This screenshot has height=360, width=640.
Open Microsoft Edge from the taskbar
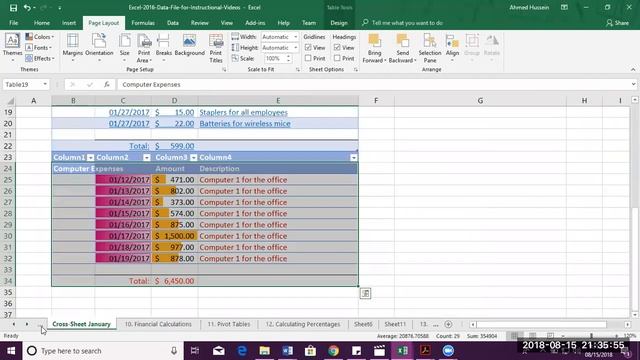(x=242, y=351)
